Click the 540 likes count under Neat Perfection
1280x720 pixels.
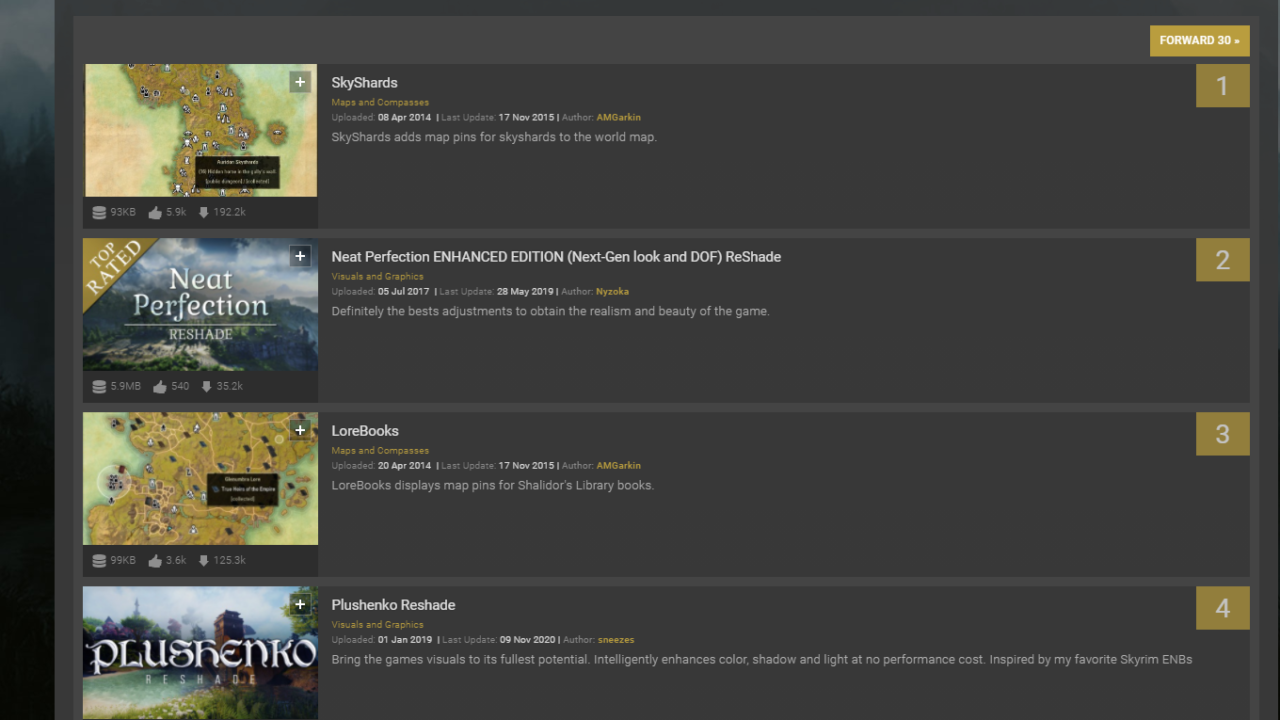coord(180,386)
